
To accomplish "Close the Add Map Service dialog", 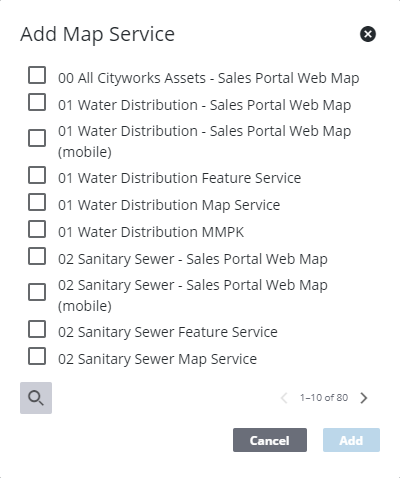I will (368, 34).
